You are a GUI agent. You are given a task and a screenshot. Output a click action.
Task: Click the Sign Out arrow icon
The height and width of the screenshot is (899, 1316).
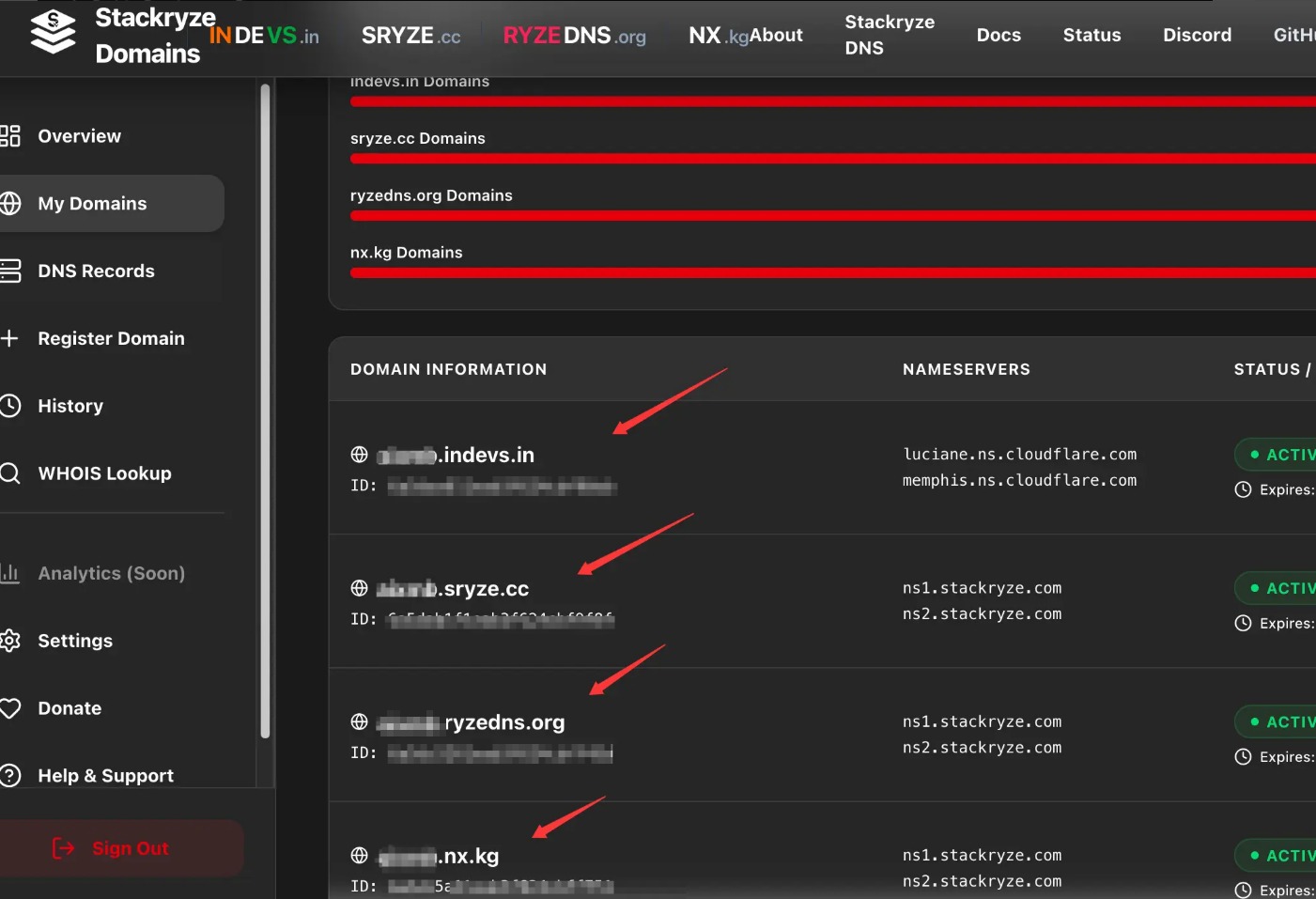click(x=63, y=848)
